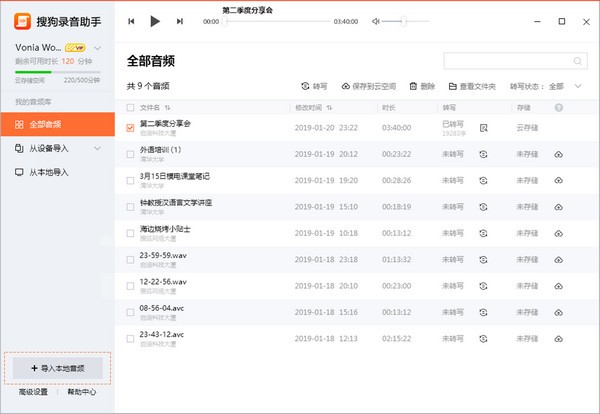Uncheck the 第二季度分享会 checkbox
The image size is (600, 414).
tap(131, 128)
